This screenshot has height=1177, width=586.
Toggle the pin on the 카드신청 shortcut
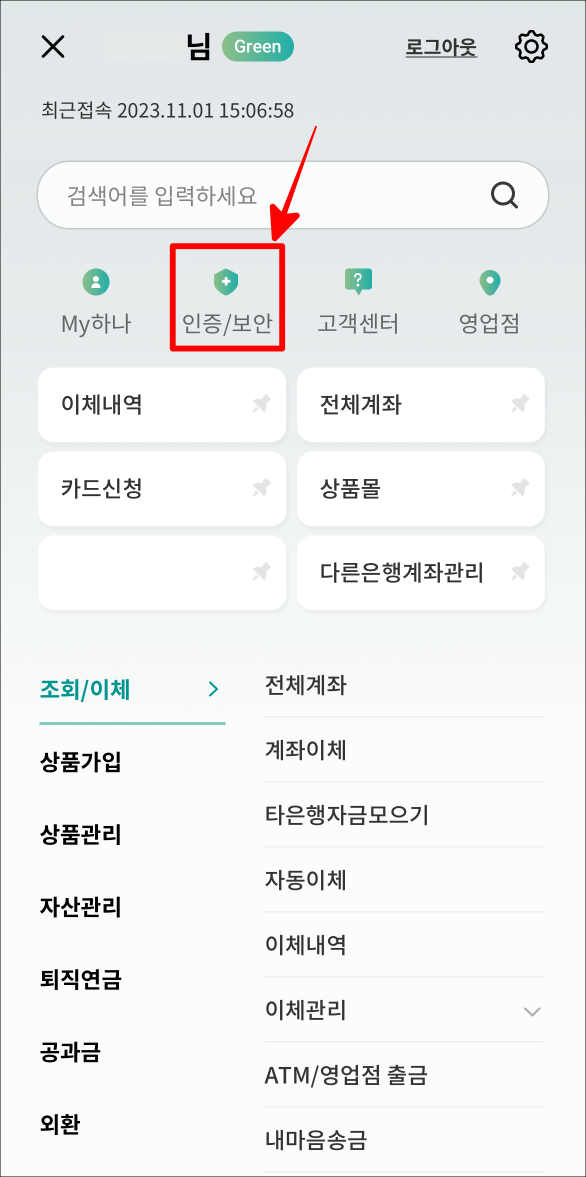tap(260, 488)
